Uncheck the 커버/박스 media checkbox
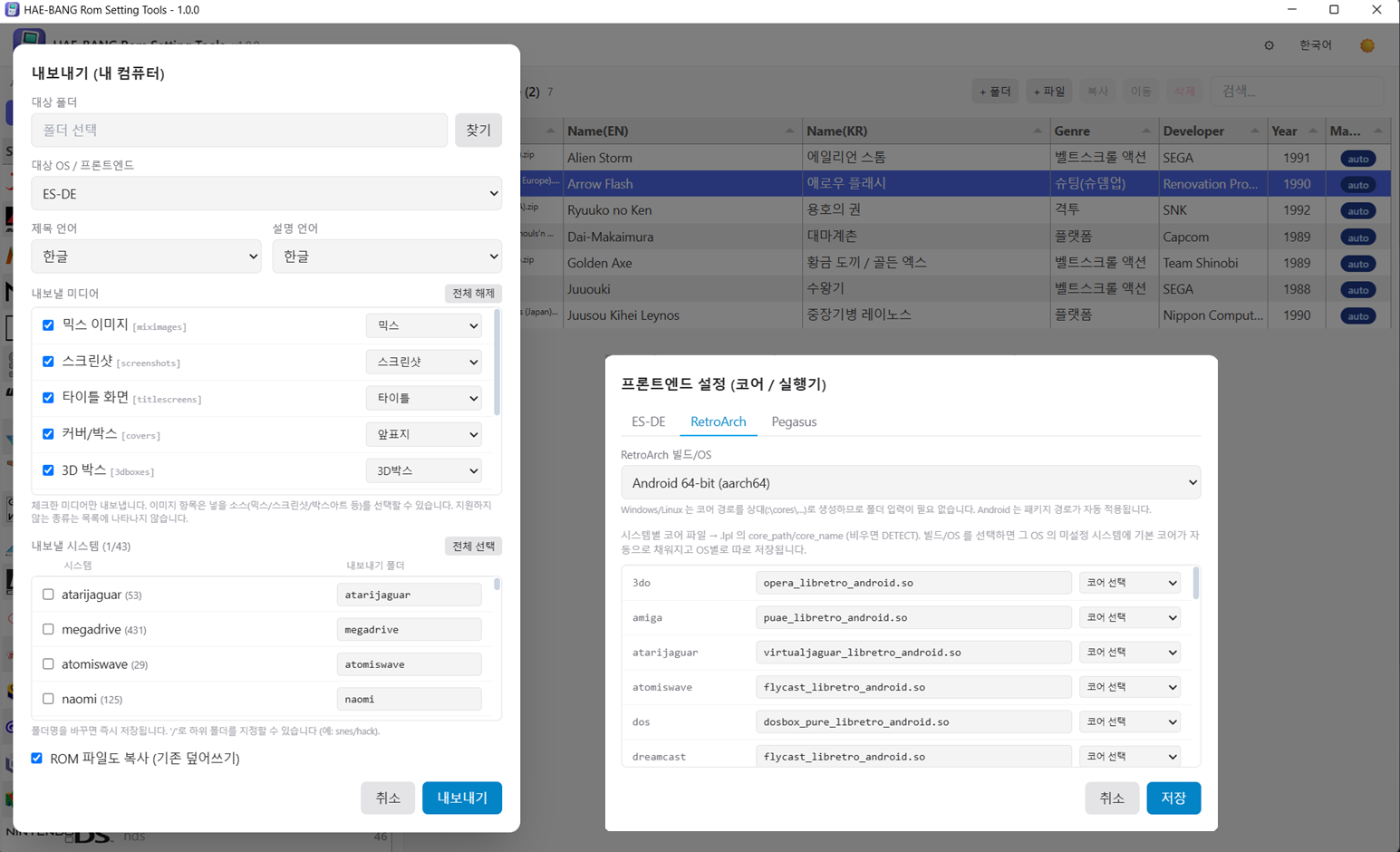The image size is (1400, 852). click(x=48, y=434)
